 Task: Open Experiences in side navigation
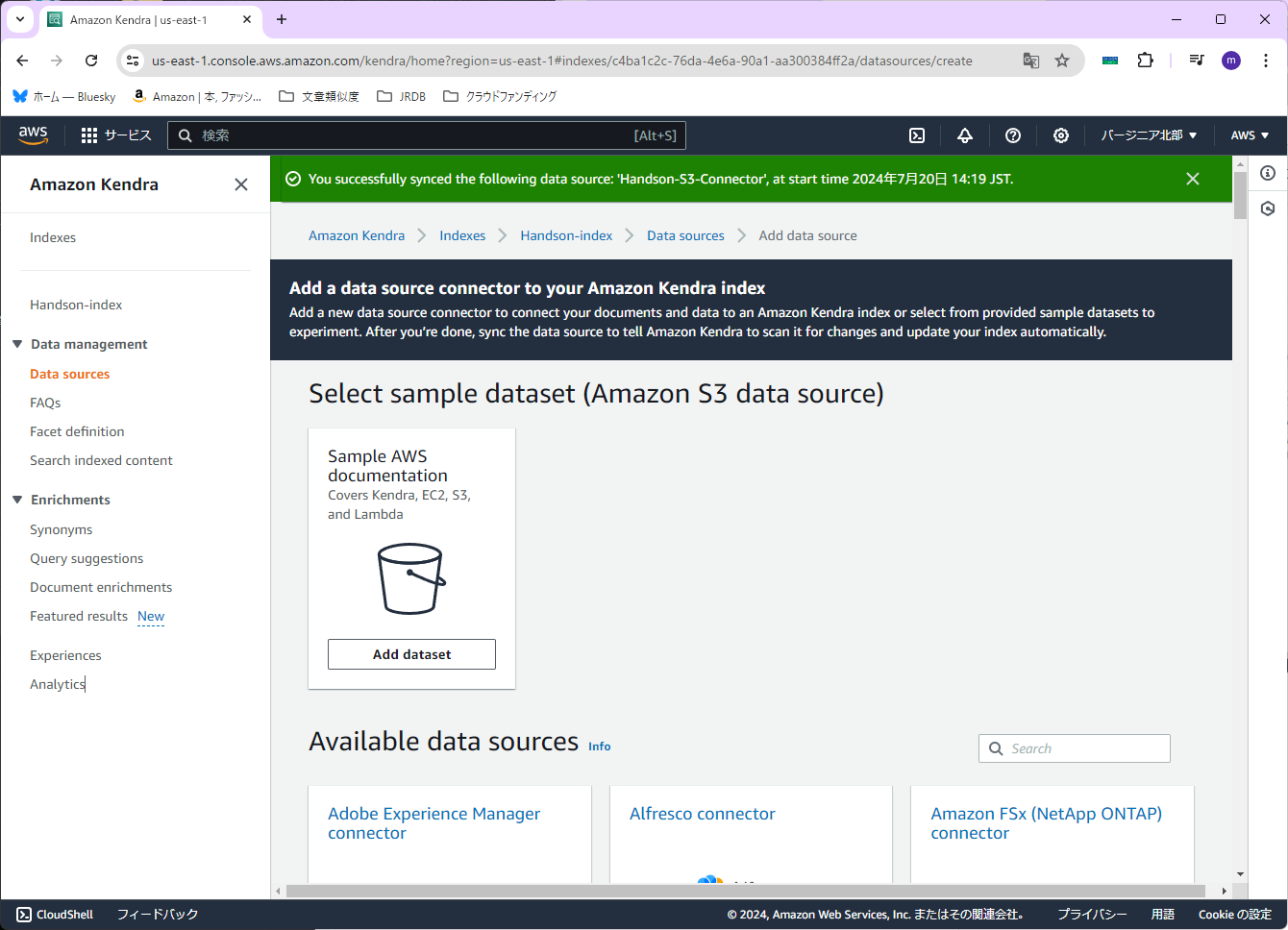pyautogui.click(x=65, y=655)
